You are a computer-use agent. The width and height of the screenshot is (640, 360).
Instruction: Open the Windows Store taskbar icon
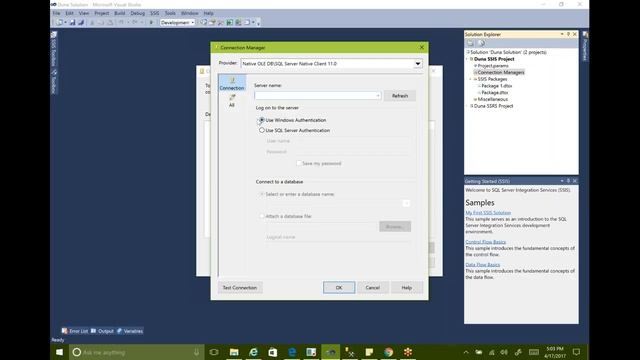pos(273,352)
